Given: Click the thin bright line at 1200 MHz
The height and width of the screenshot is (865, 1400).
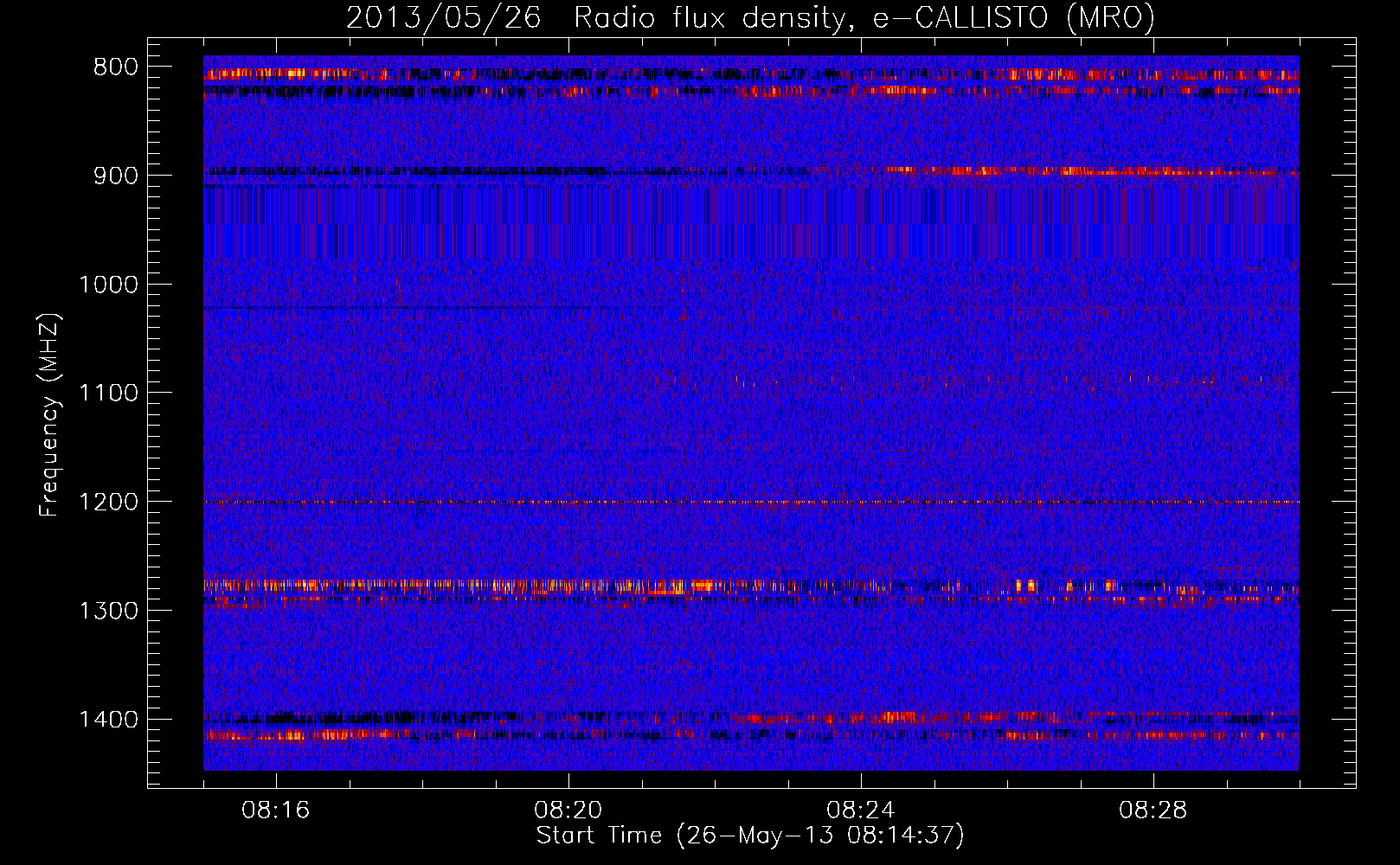Looking at the screenshot, I should (751, 502).
